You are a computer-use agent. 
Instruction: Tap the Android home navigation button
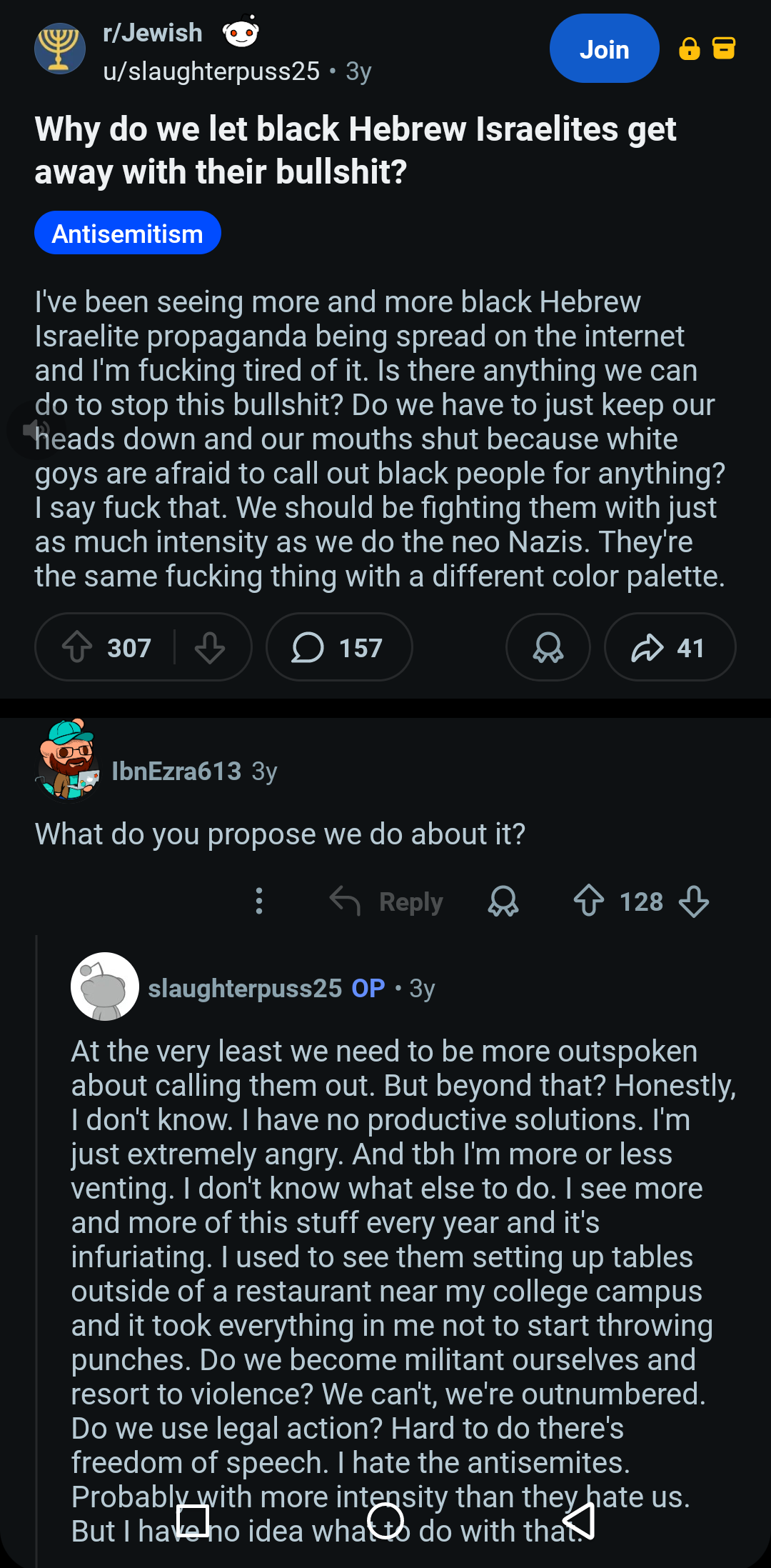pos(385,1521)
